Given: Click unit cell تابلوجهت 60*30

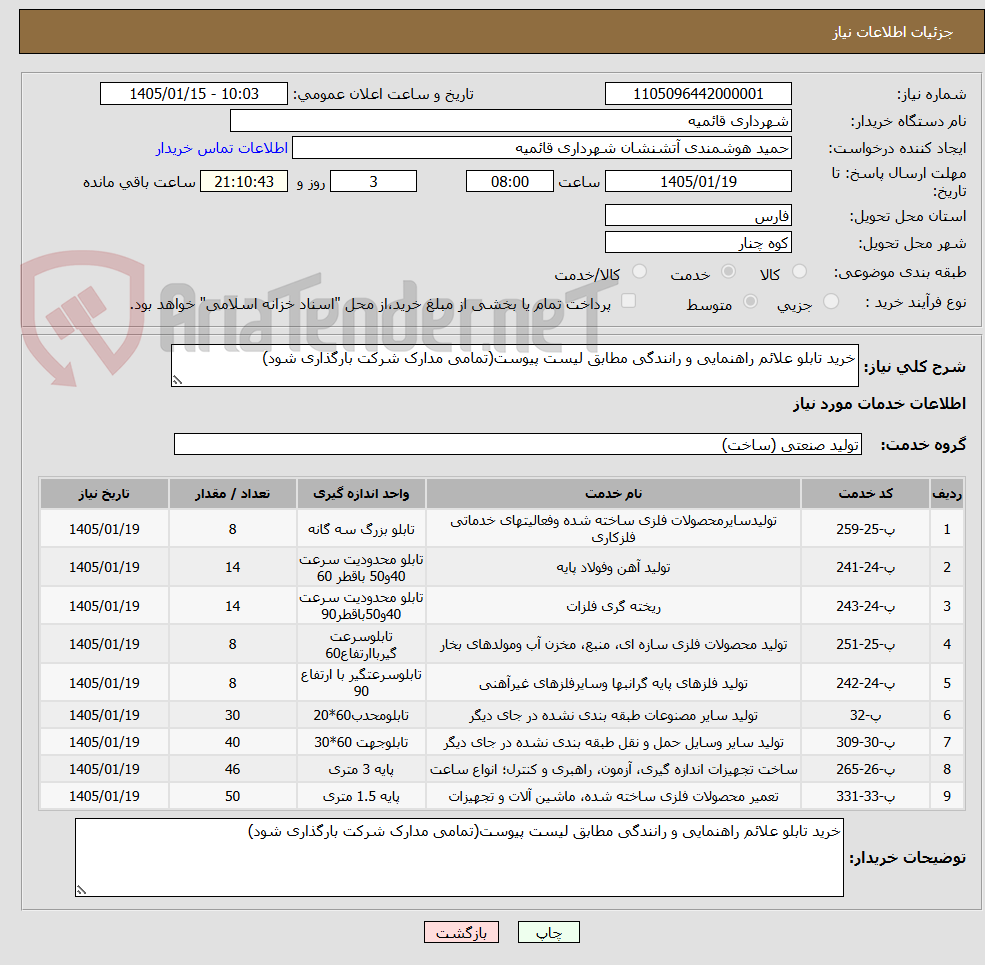Looking at the screenshot, I should click(361, 743).
